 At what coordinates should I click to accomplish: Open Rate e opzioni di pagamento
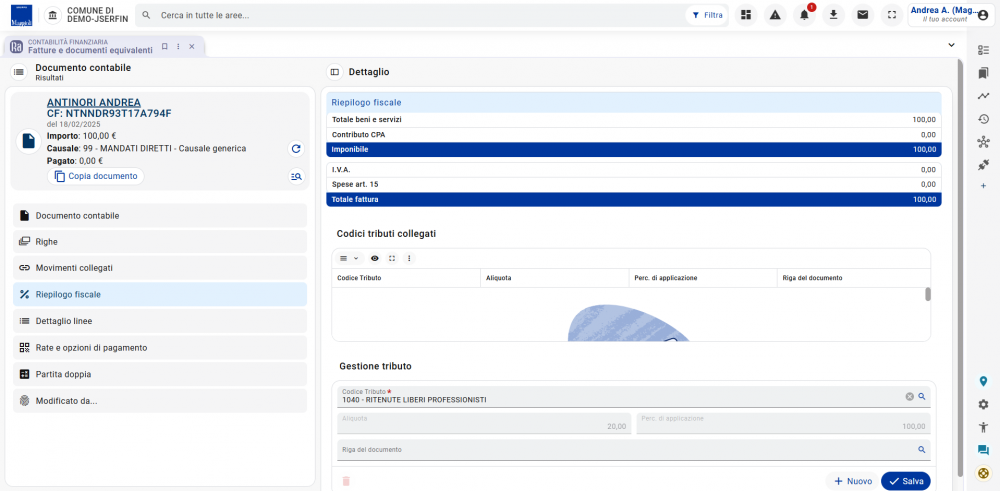tap(159, 348)
